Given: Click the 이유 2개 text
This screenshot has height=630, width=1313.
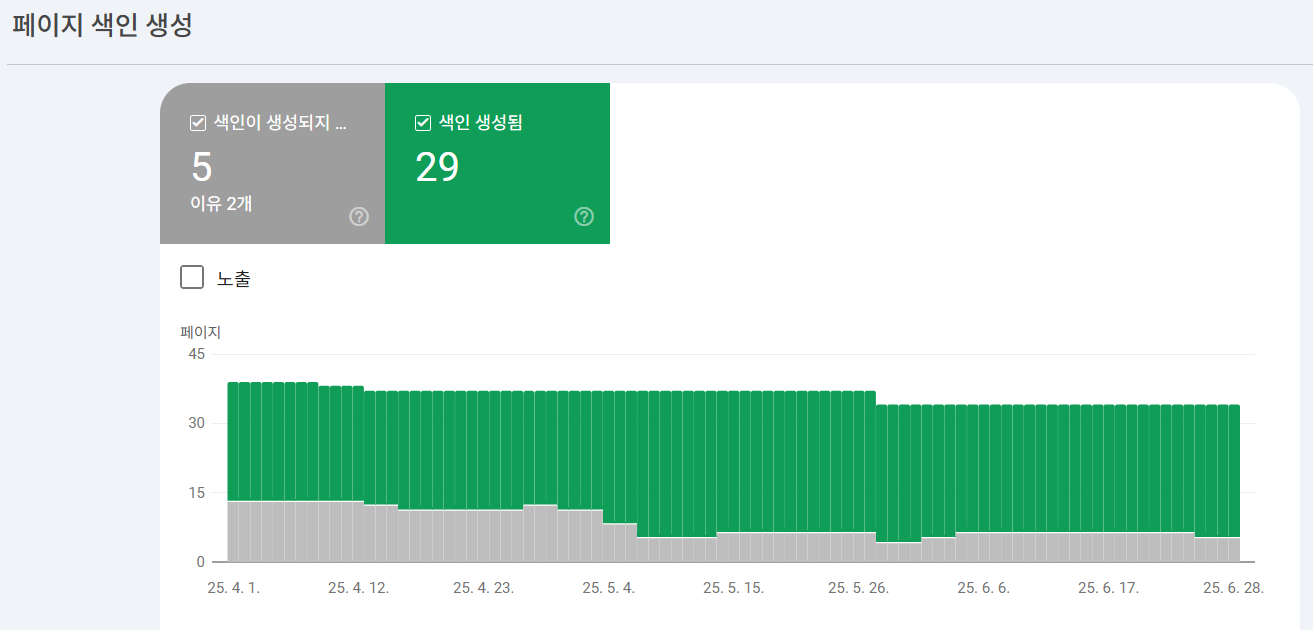Looking at the screenshot, I should 221,204.
